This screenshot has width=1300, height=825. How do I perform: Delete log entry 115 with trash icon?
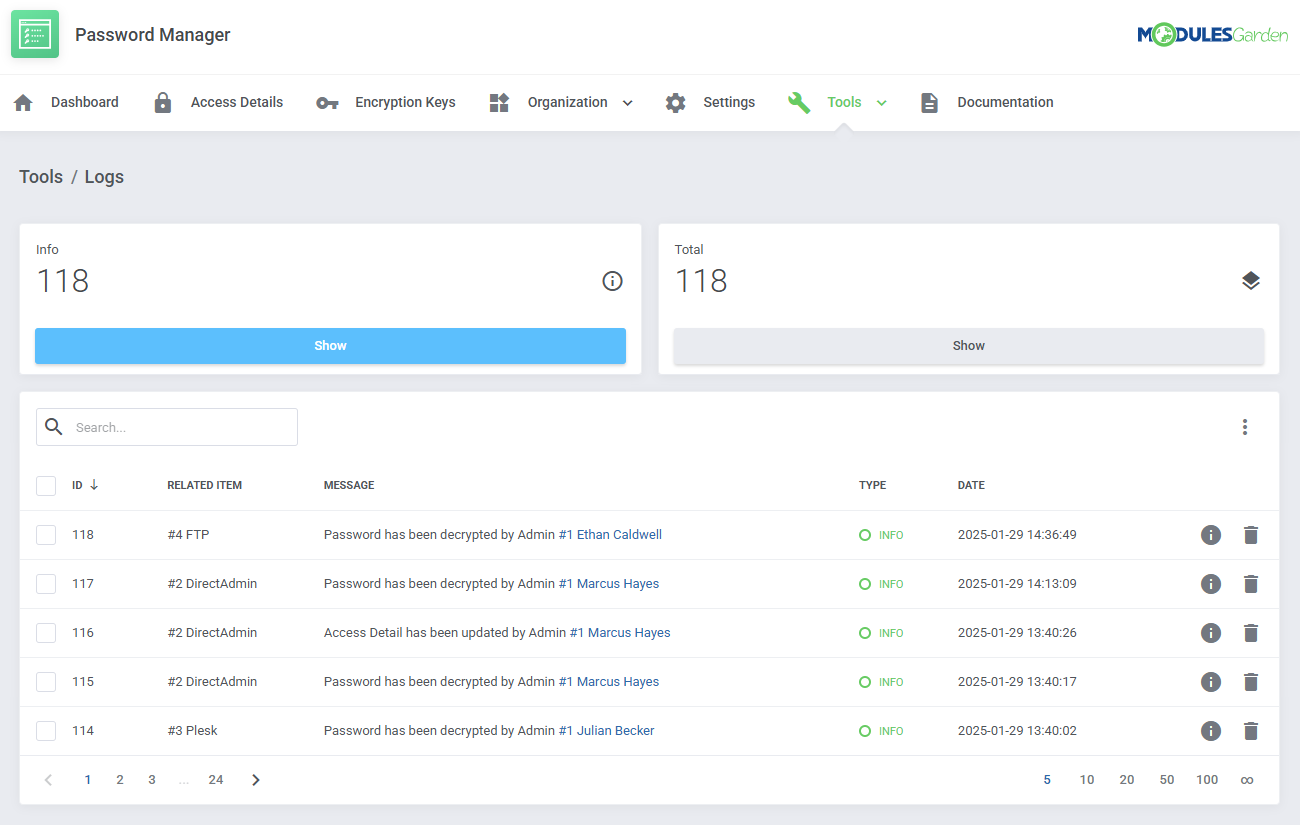point(1250,682)
